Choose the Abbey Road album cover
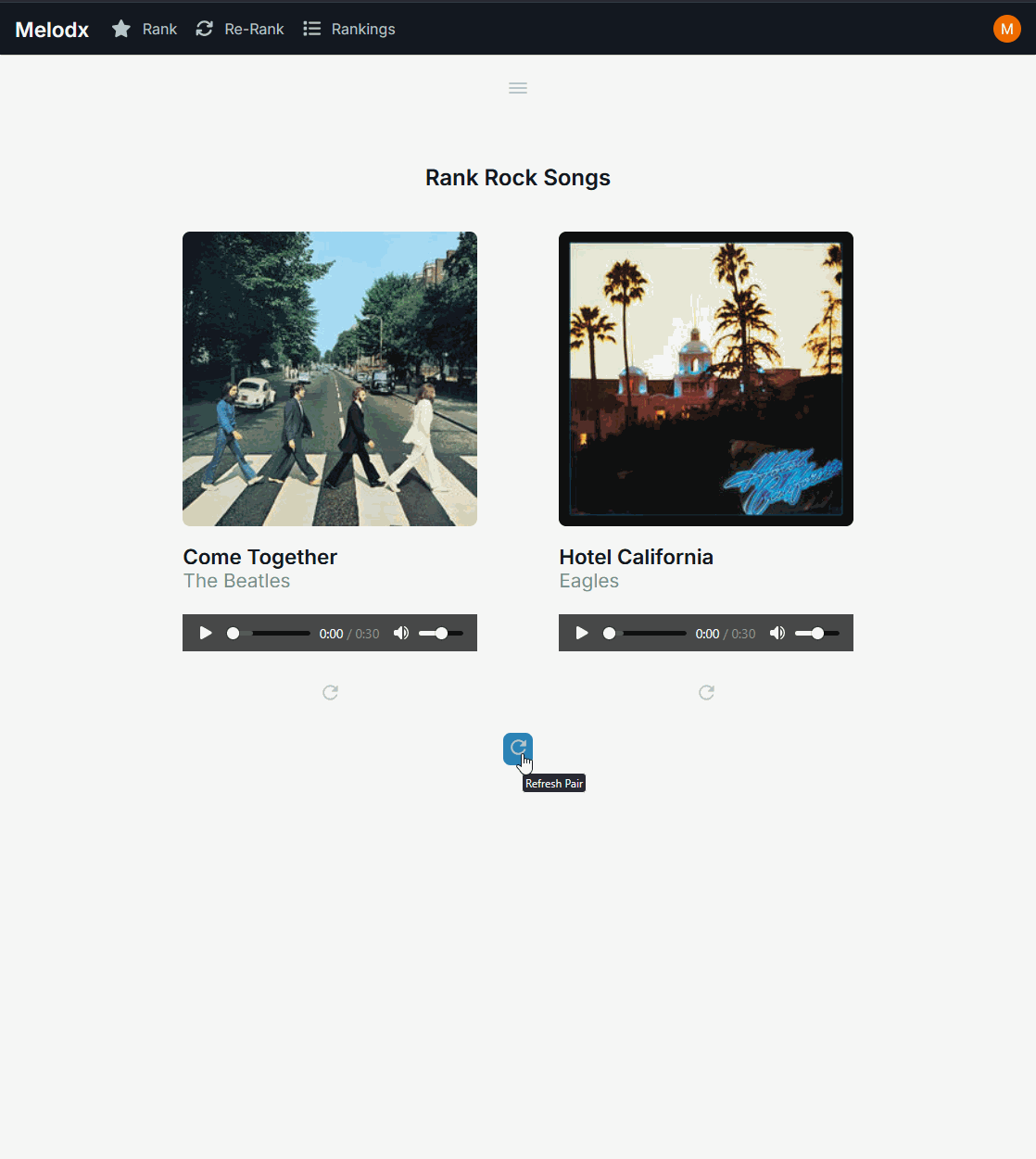 (x=330, y=379)
